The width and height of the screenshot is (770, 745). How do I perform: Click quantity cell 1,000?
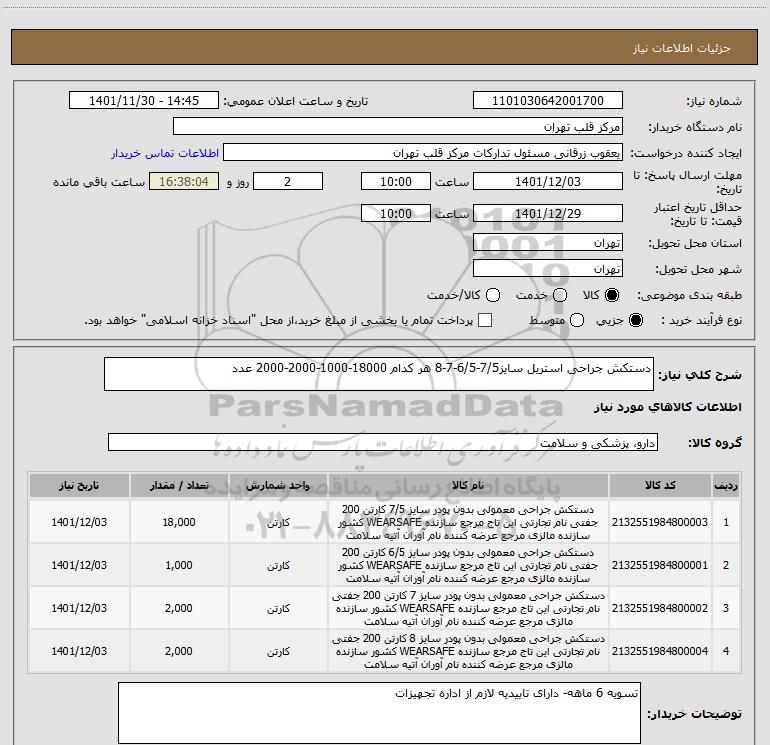(x=179, y=565)
